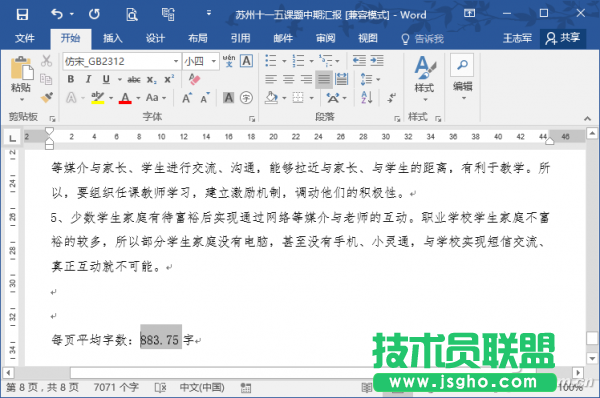
Task: Clear all formatting with the eraser icon
Action: (194, 79)
